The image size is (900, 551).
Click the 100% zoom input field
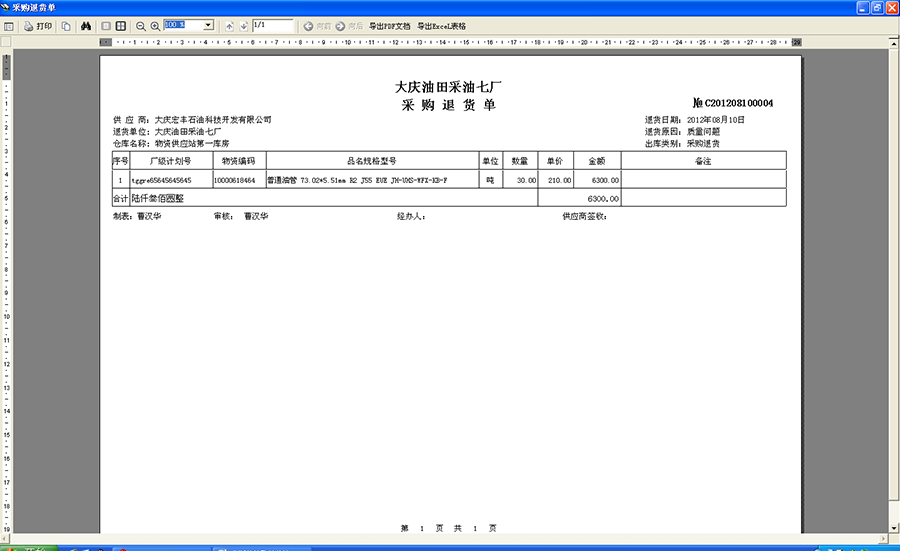pos(184,25)
